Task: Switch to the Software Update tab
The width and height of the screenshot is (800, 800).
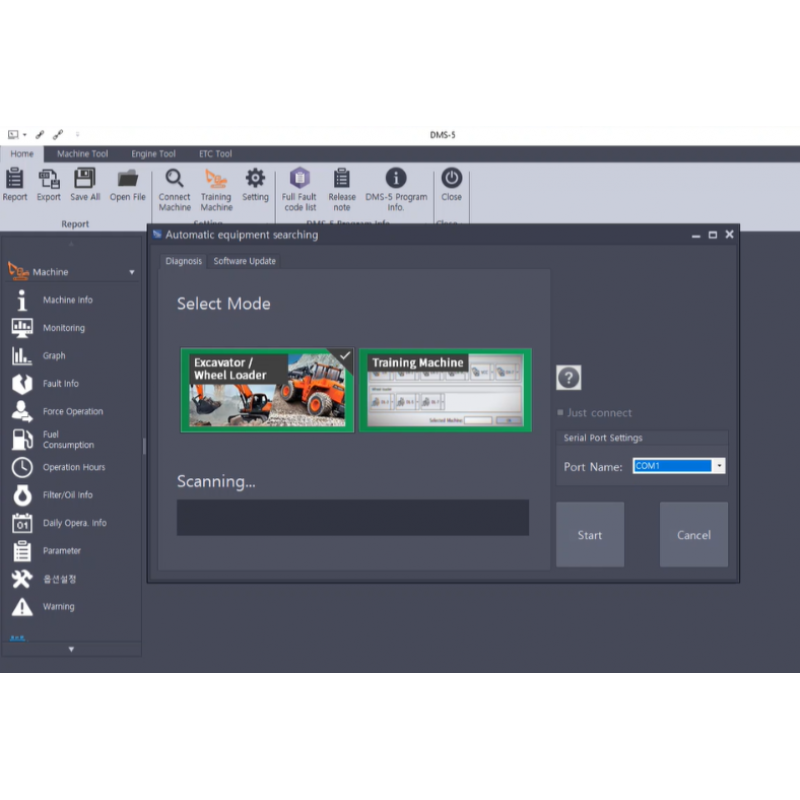Action: (245, 261)
